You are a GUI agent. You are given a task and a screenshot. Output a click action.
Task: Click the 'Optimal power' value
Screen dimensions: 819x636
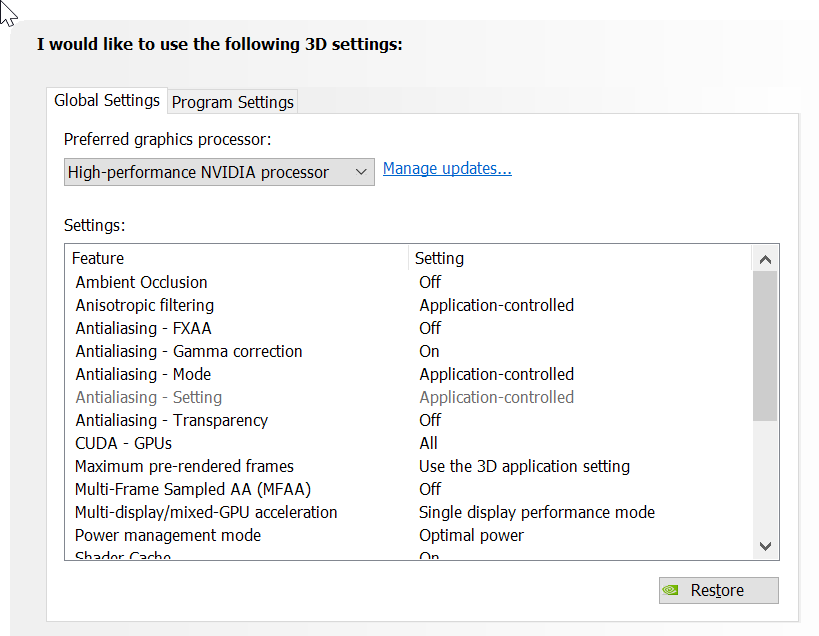click(471, 535)
